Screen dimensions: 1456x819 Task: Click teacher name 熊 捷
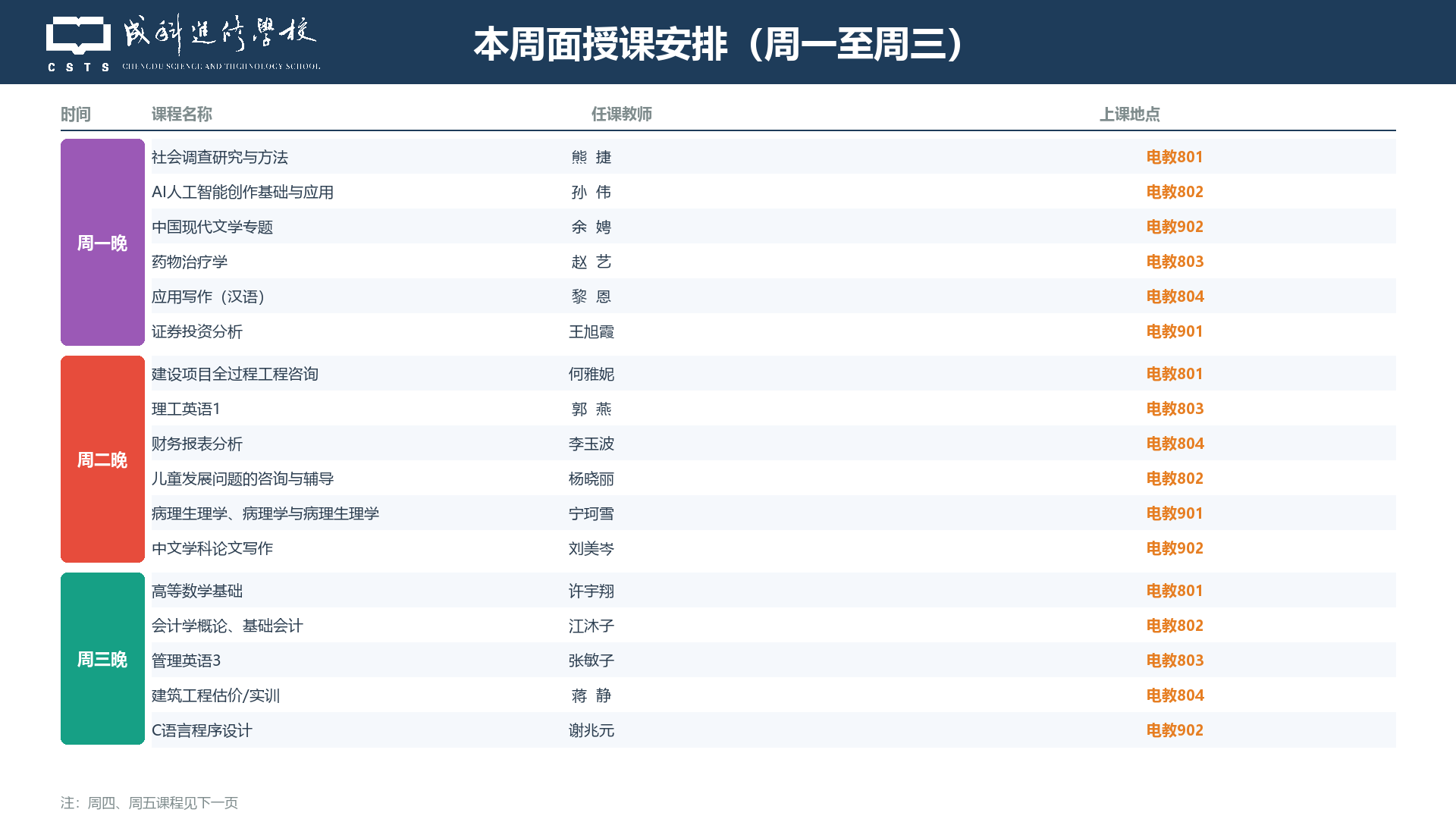click(591, 157)
